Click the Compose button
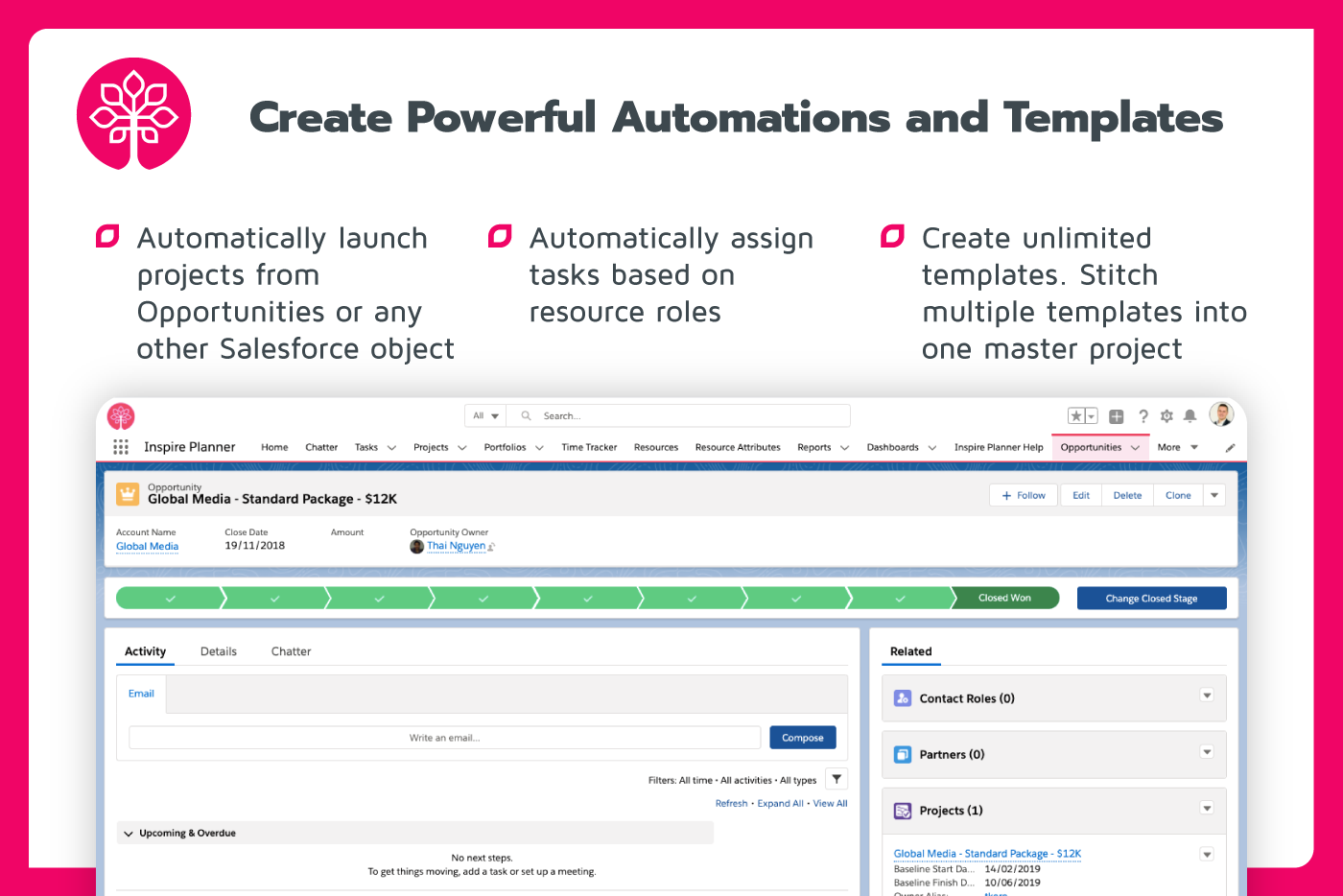The width and height of the screenshot is (1343, 896). (803, 738)
